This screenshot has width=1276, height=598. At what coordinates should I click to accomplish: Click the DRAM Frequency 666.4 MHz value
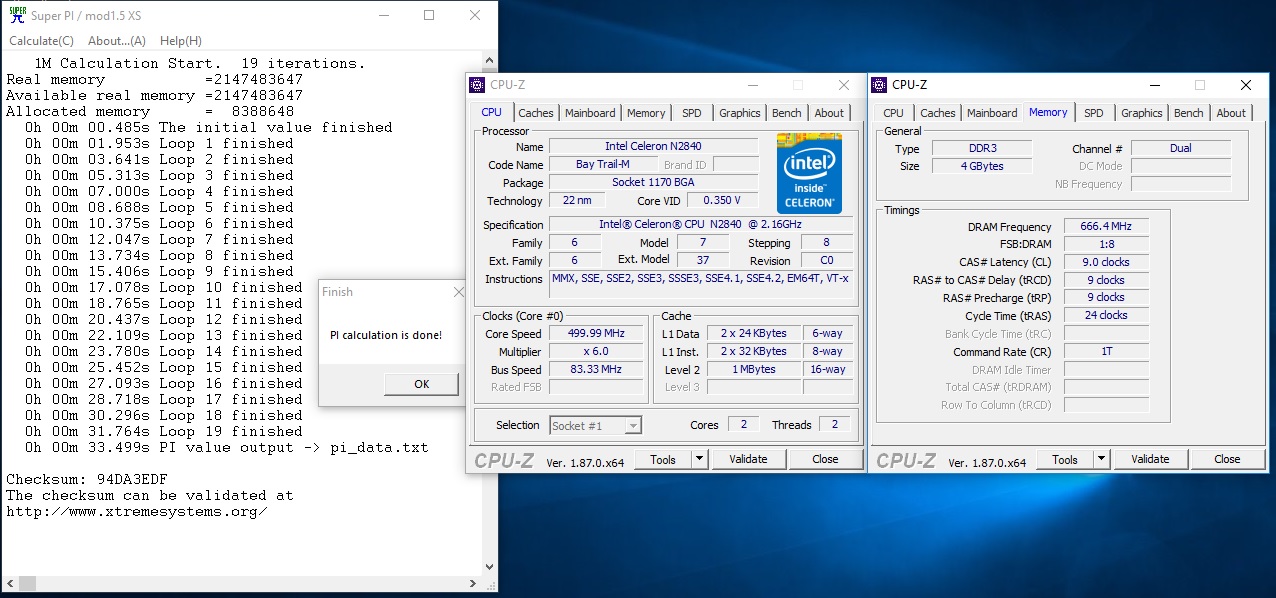(x=1106, y=227)
